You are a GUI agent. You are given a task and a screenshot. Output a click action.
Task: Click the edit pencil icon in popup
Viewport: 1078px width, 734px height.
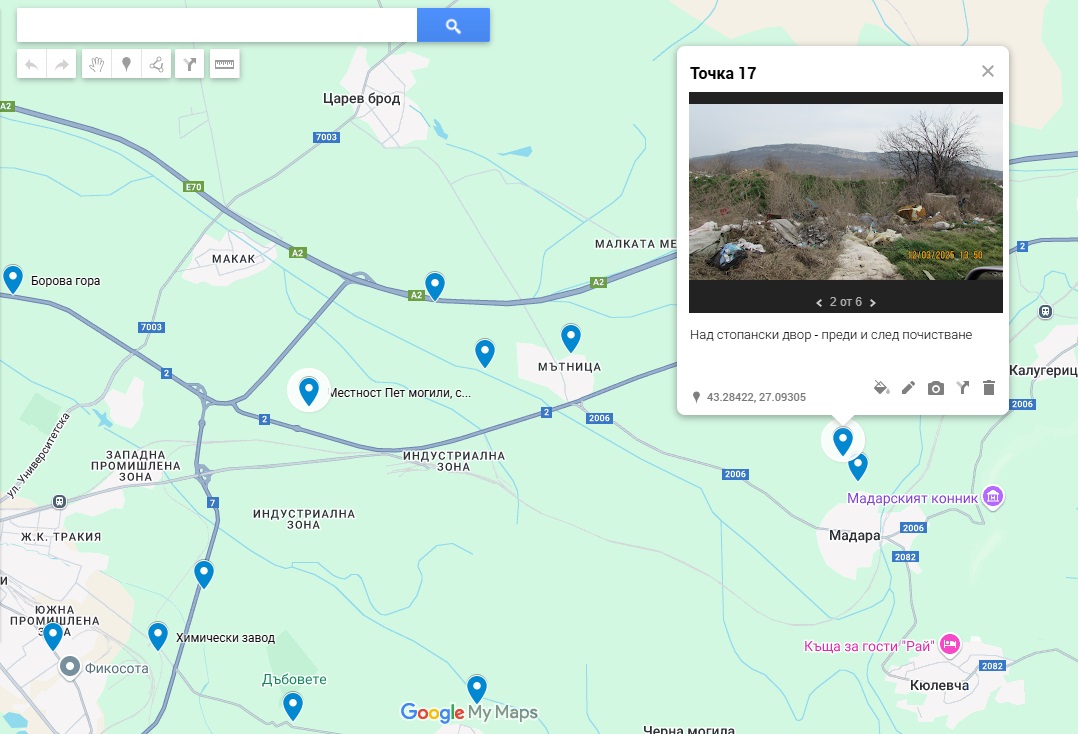tap(908, 388)
